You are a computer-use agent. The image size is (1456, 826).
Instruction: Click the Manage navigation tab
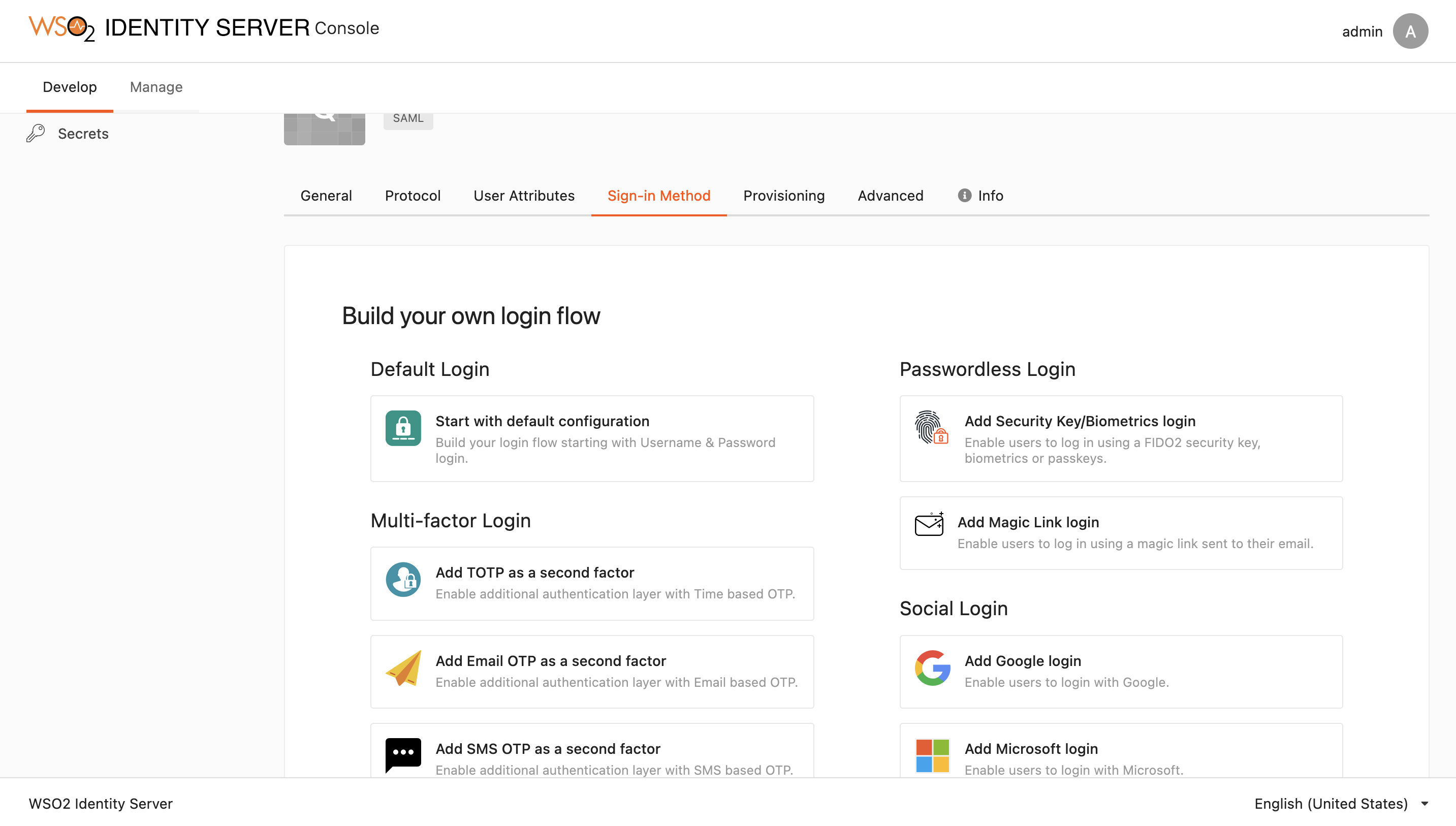(x=156, y=87)
